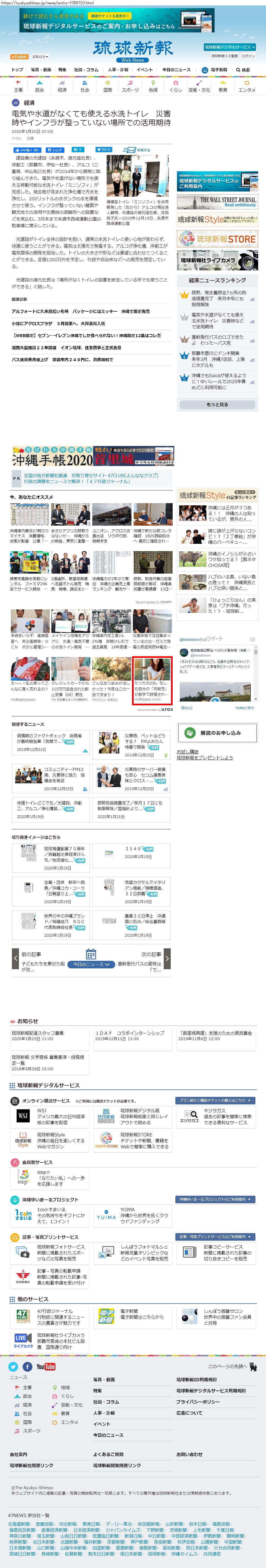This screenshot has width=266, height=1568.
Task: Click the 琉球新報STORE banner
Action: pos(217,239)
